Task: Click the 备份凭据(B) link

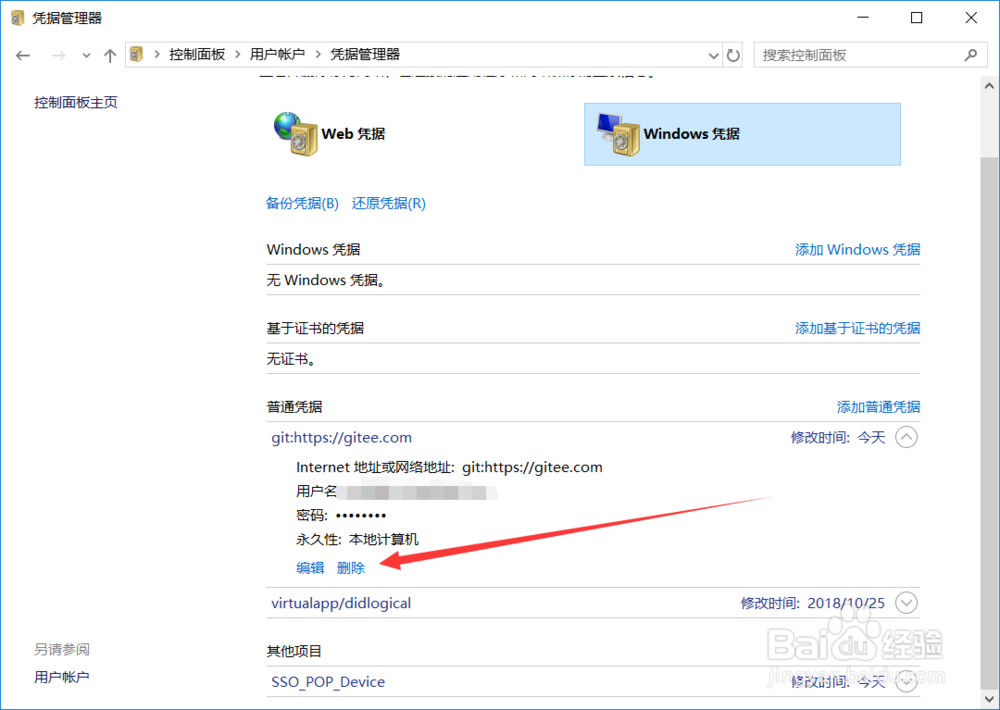Action: click(x=302, y=203)
